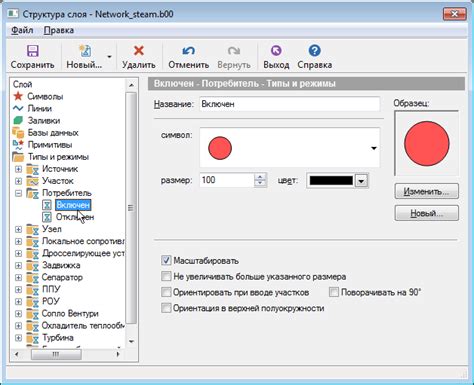Expand the Участок tree node

(19, 181)
